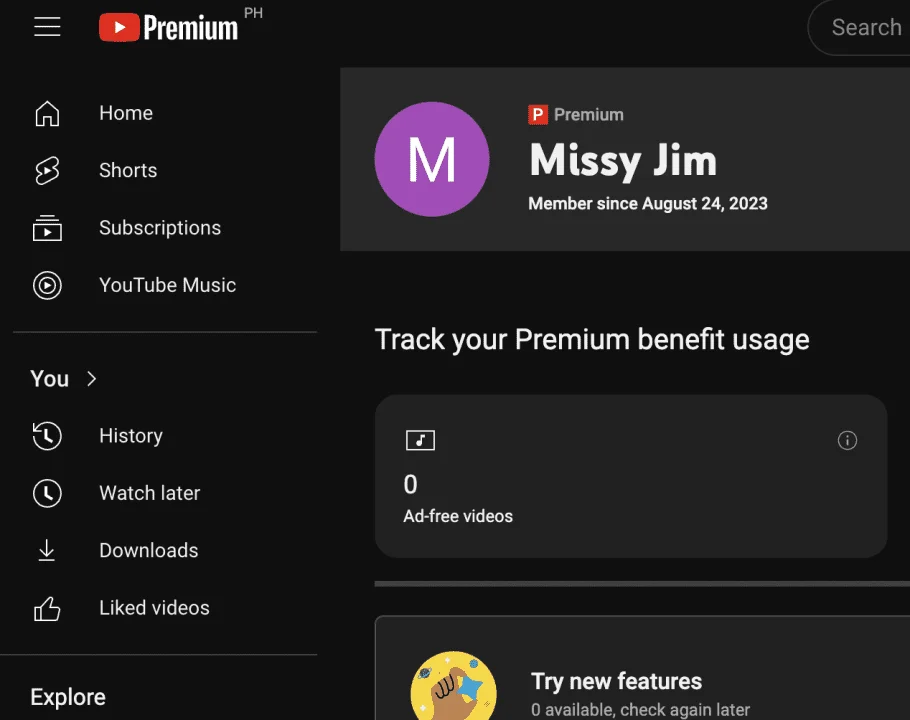The height and width of the screenshot is (720, 910).
Task: Click the PH country code label
Action: point(254,13)
